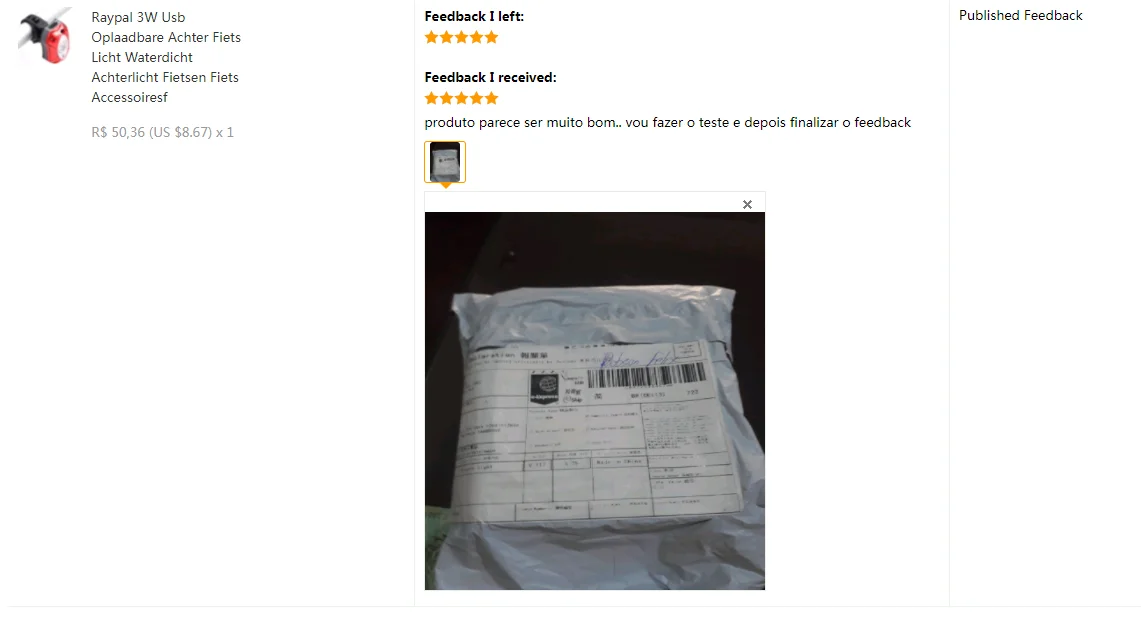Open the Raypal bike light product thumbnail
The image size is (1141, 620).
point(45,36)
